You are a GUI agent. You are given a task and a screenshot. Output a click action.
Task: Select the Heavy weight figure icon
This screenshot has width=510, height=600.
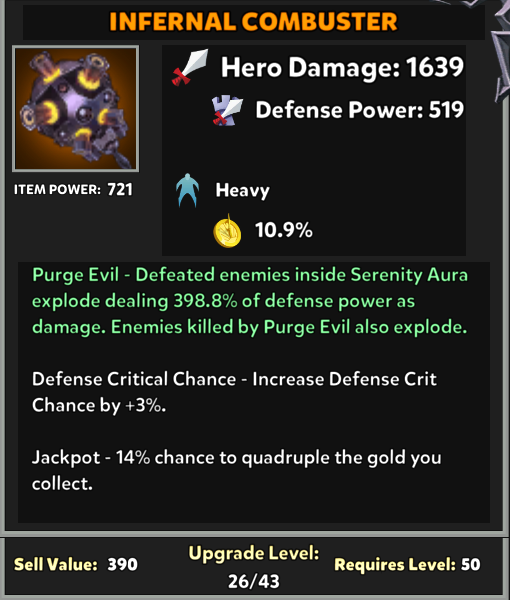point(187,190)
